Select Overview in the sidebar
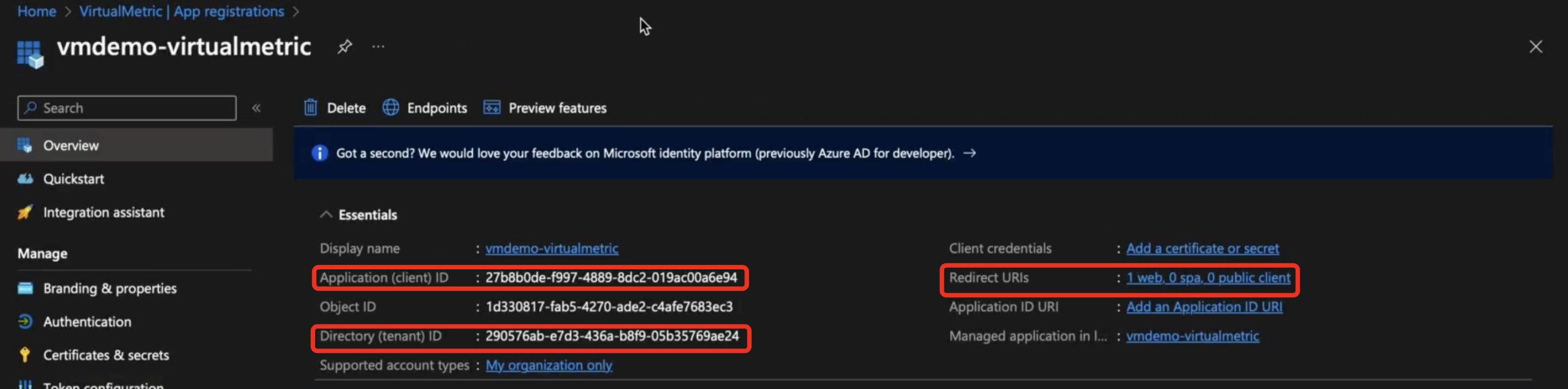The height and width of the screenshot is (389, 1568). (x=136, y=145)
